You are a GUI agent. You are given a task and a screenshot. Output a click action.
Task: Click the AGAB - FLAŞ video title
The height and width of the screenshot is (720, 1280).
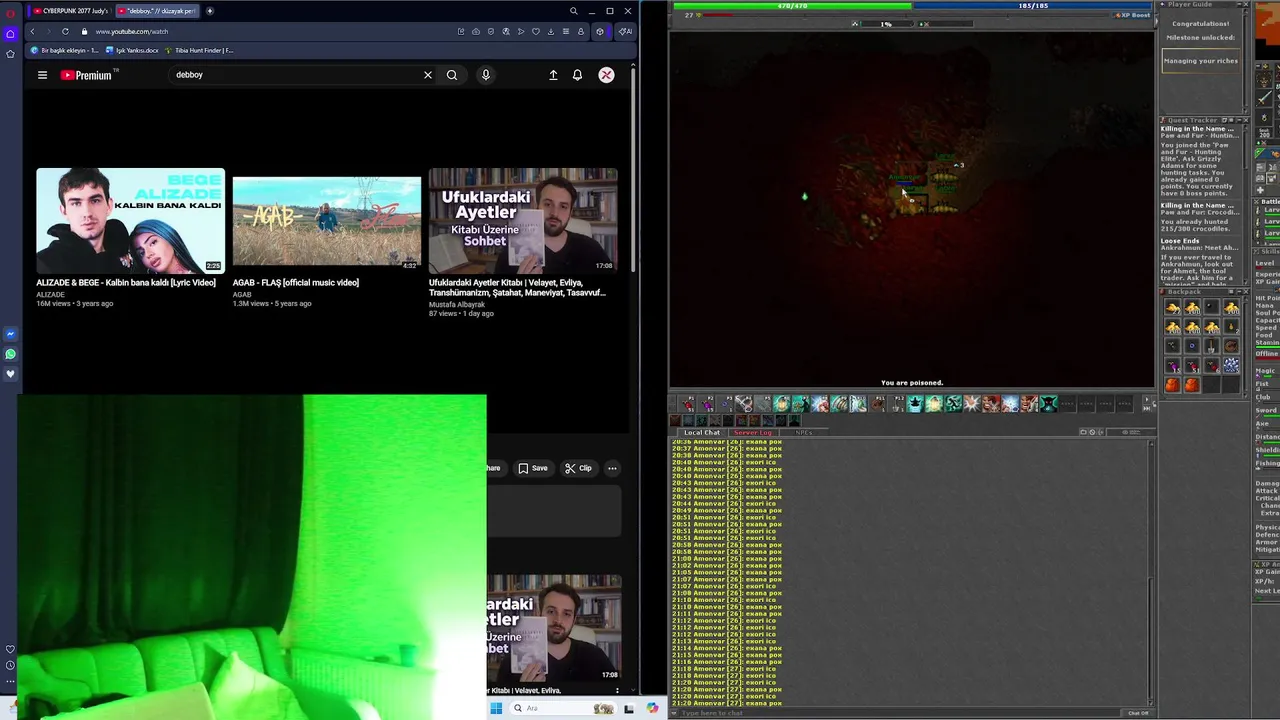click(296, 283)
